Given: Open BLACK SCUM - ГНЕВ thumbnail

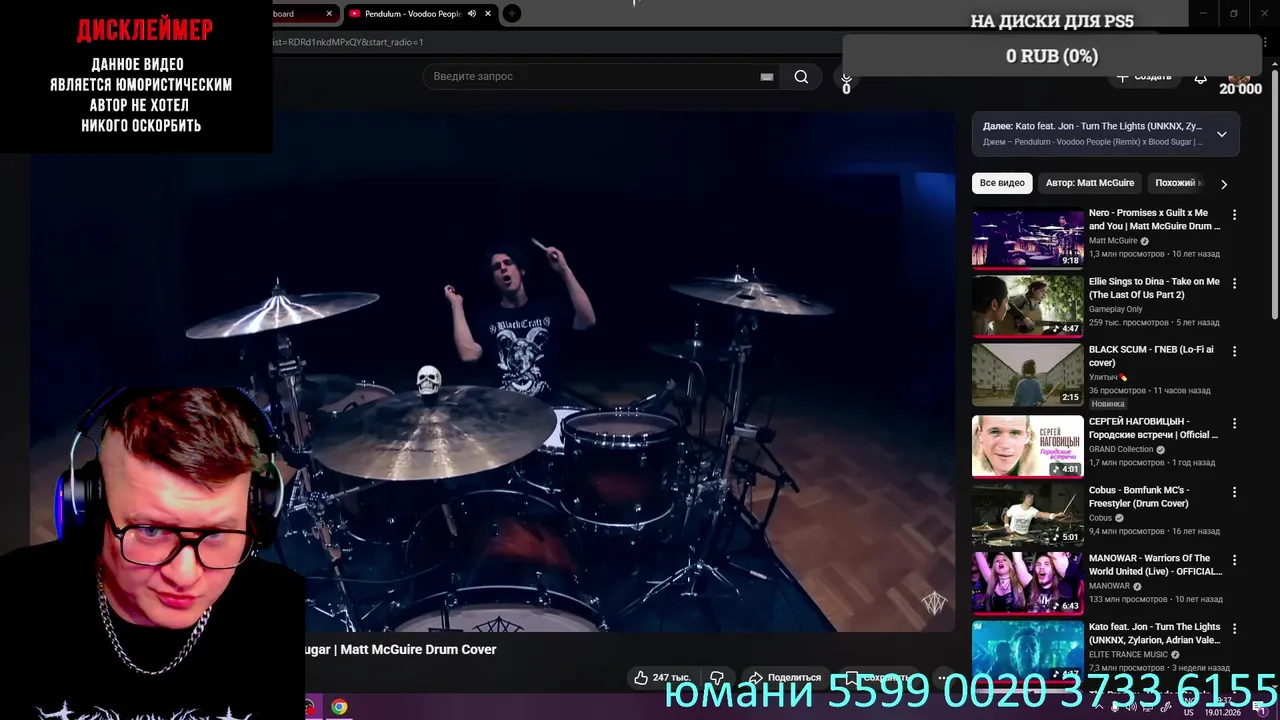Looking at the screenshot, I should (1028, 375).
